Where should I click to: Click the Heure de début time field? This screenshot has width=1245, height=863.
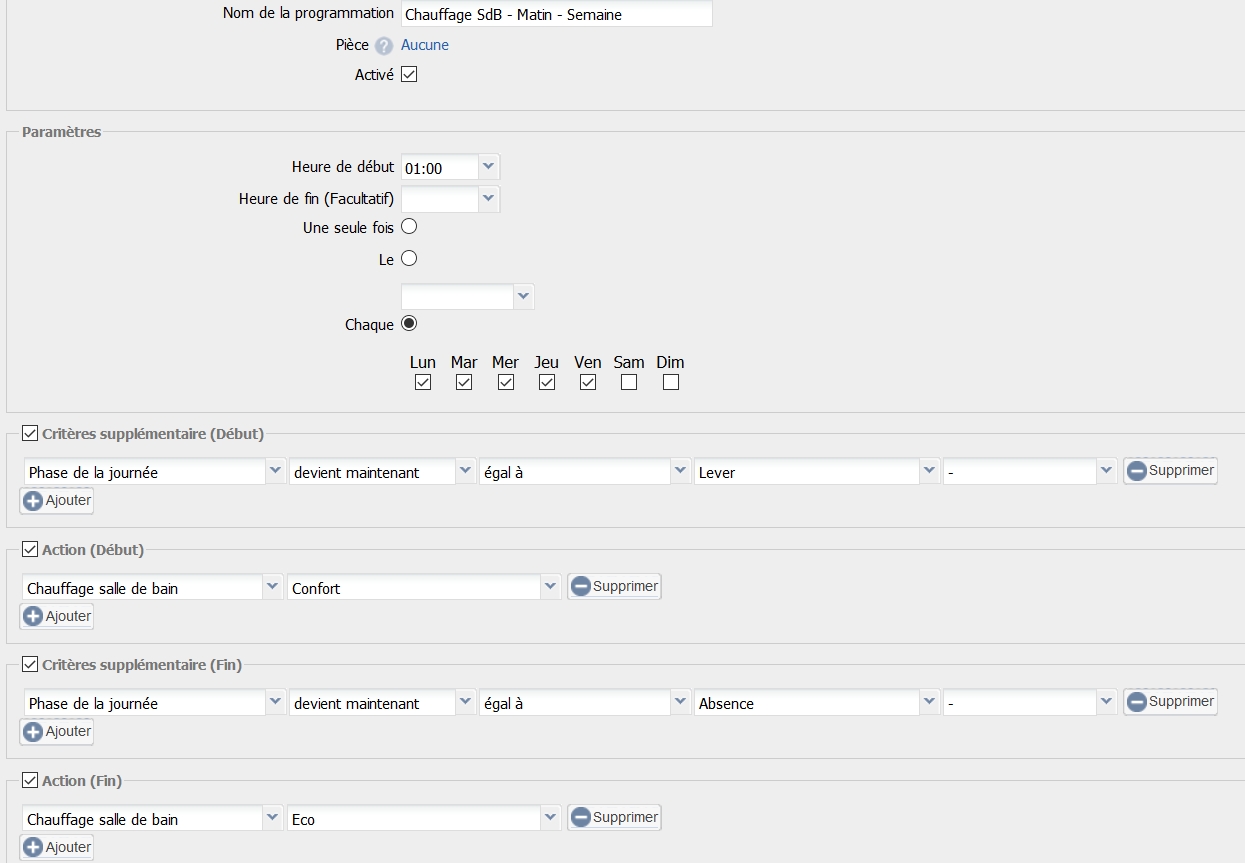[x=439, y=168]
